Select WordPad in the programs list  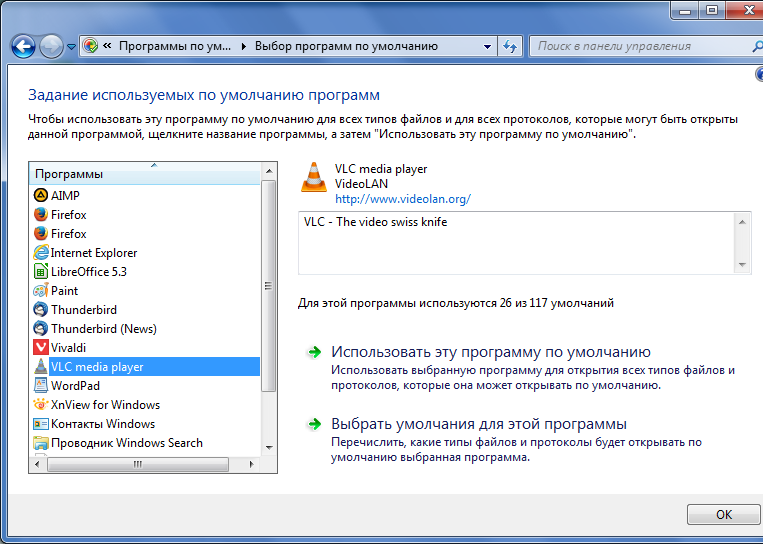pos(75,385)
